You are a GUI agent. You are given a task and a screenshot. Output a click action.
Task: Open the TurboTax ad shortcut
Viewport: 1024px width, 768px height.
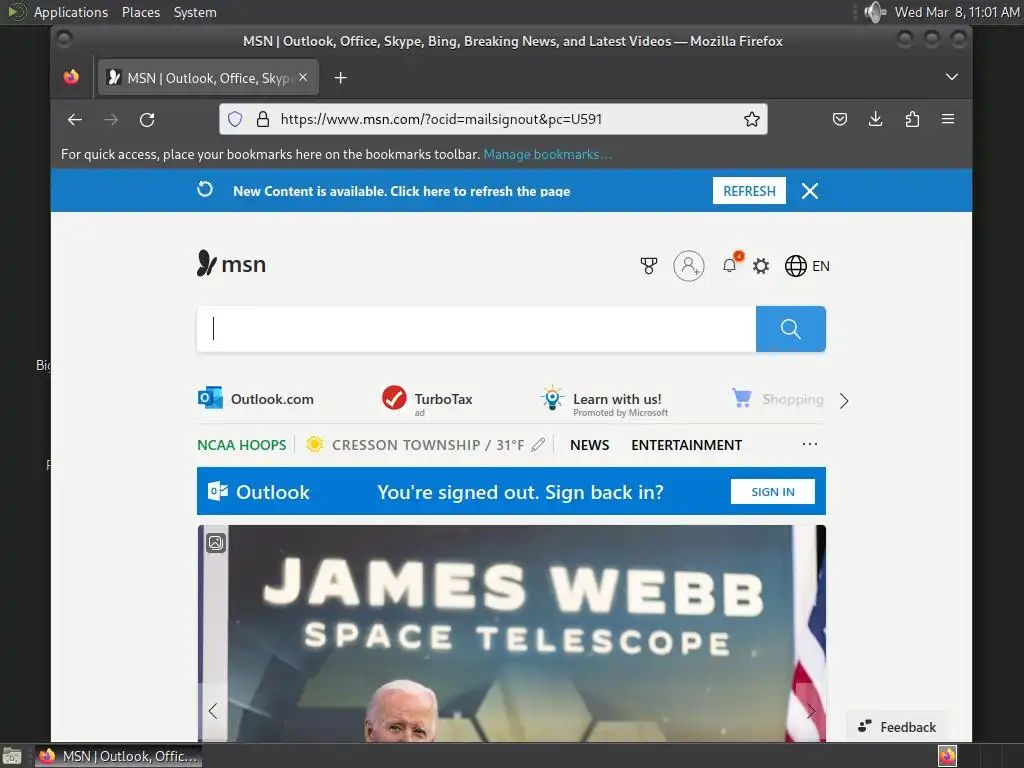427,400
